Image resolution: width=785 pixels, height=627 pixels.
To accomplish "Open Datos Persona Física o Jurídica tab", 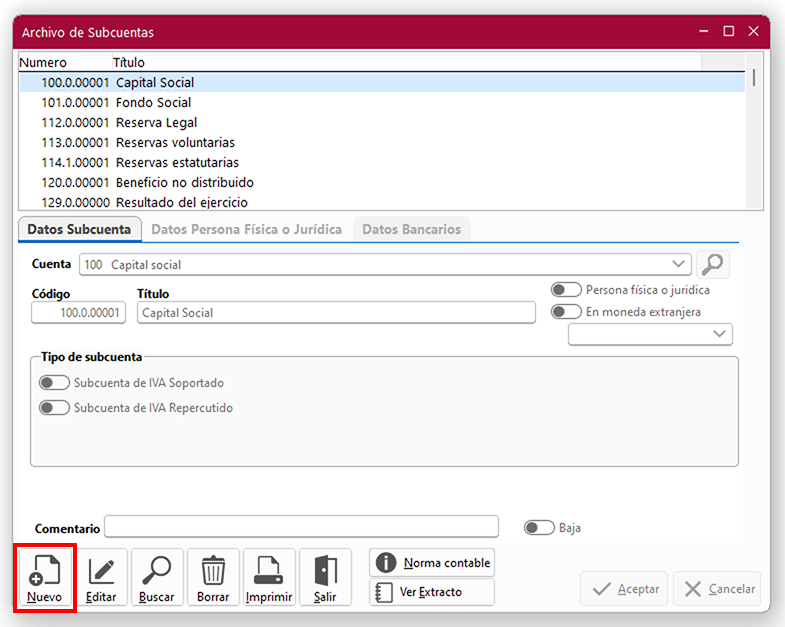I will click(x=246, y=229).
